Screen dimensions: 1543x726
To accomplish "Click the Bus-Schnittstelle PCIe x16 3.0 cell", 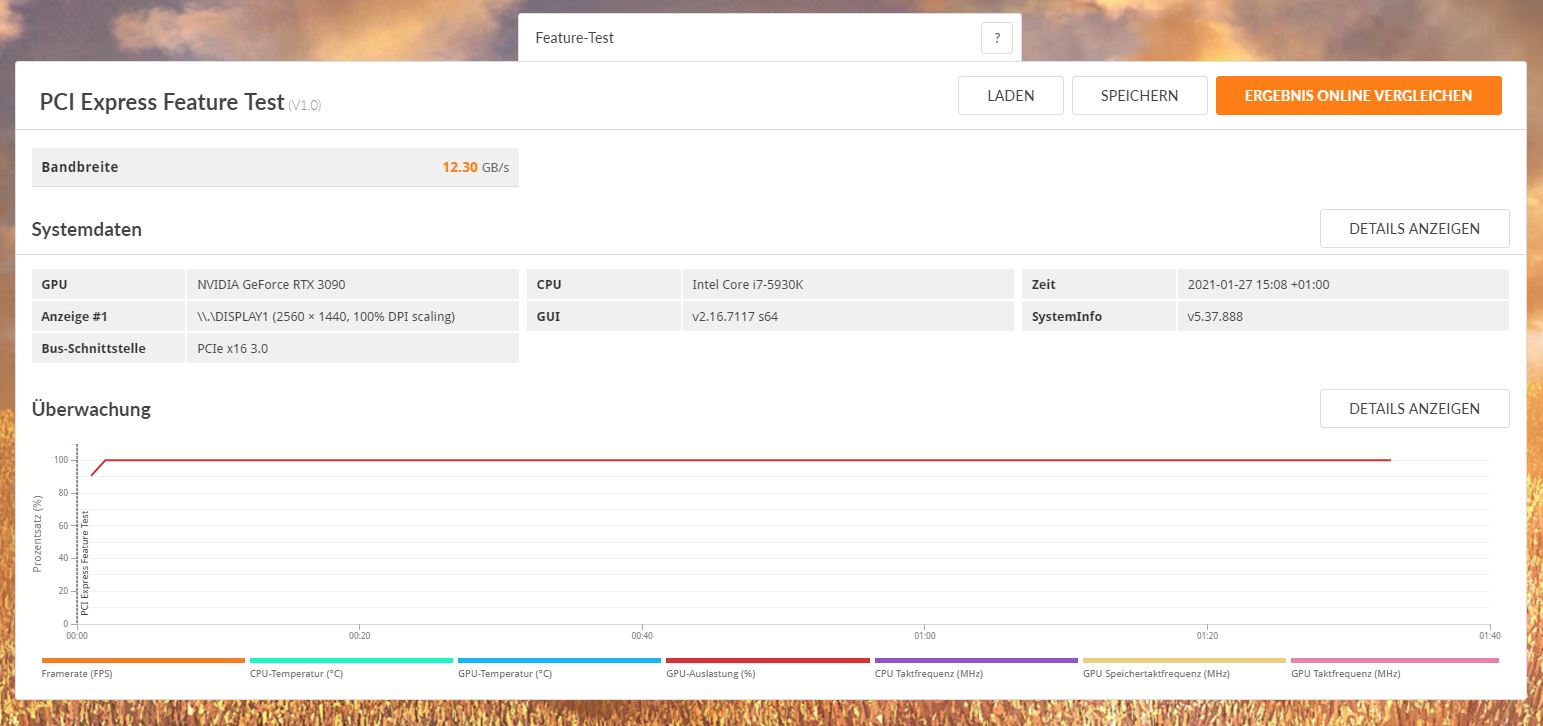I will (x=231, y=348).
